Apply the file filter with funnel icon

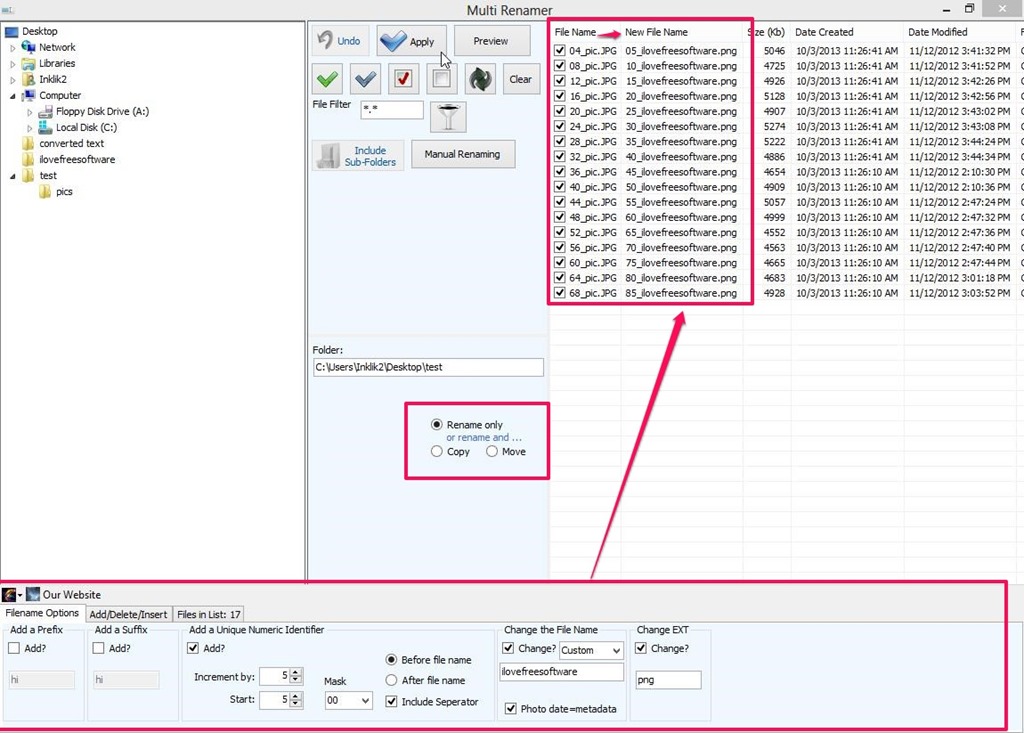click(448, 117)
